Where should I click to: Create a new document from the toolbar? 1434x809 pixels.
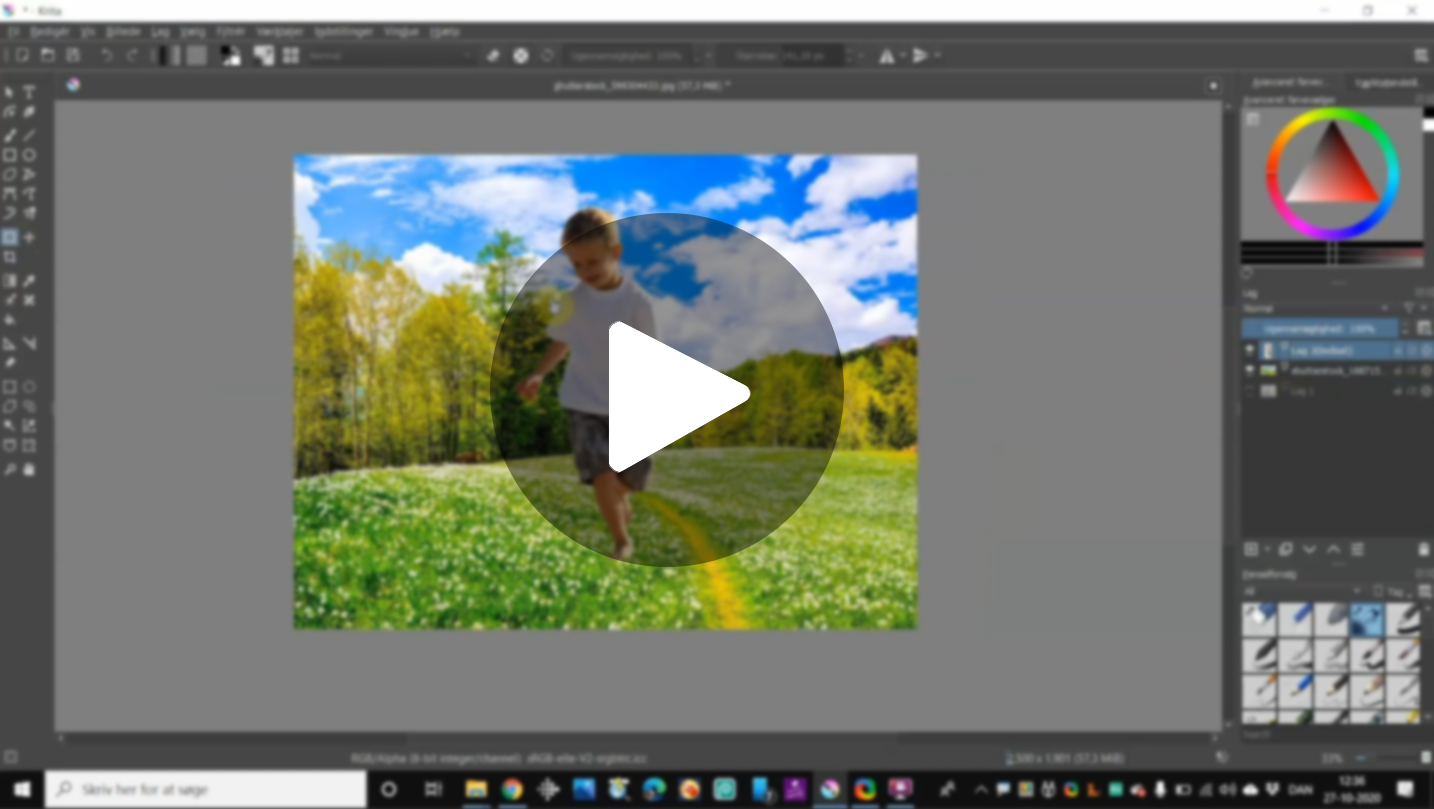point(22,55)
